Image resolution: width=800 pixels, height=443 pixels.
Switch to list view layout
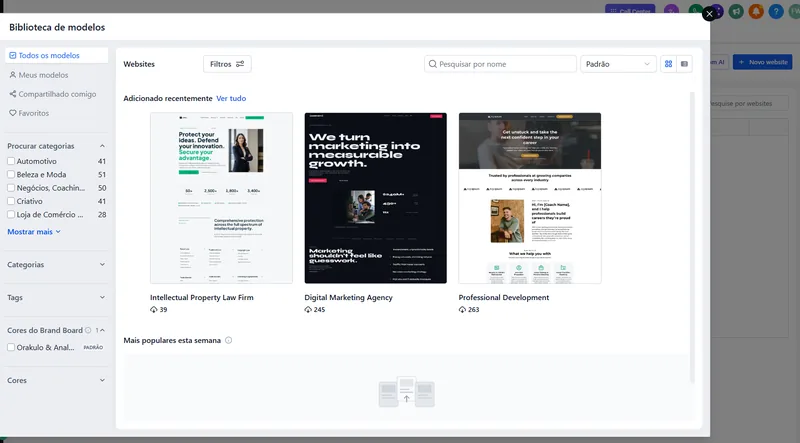[x=684, y=64]
